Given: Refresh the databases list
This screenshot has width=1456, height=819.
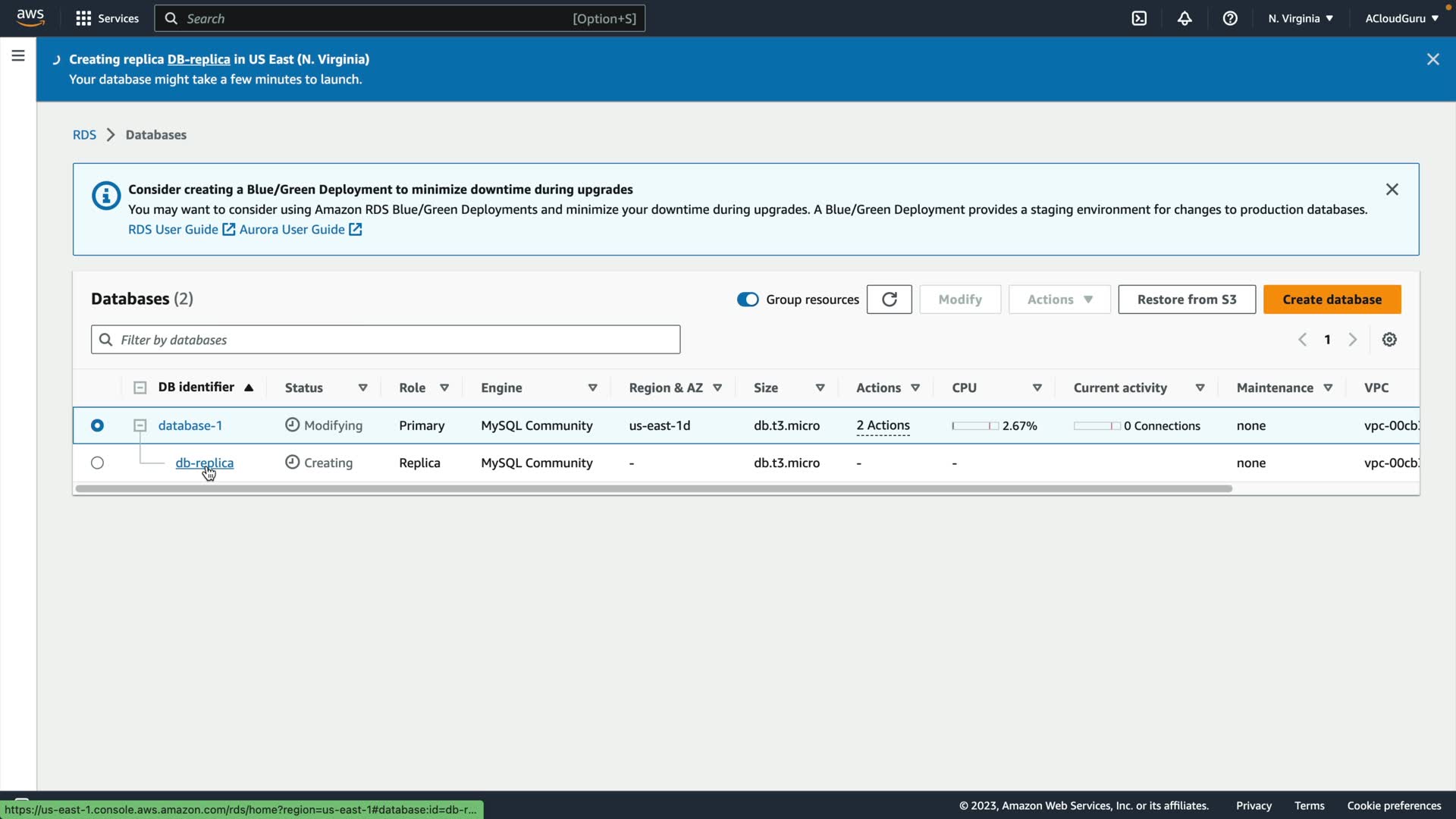Looking at the screenshot, I should coord(889,300).
